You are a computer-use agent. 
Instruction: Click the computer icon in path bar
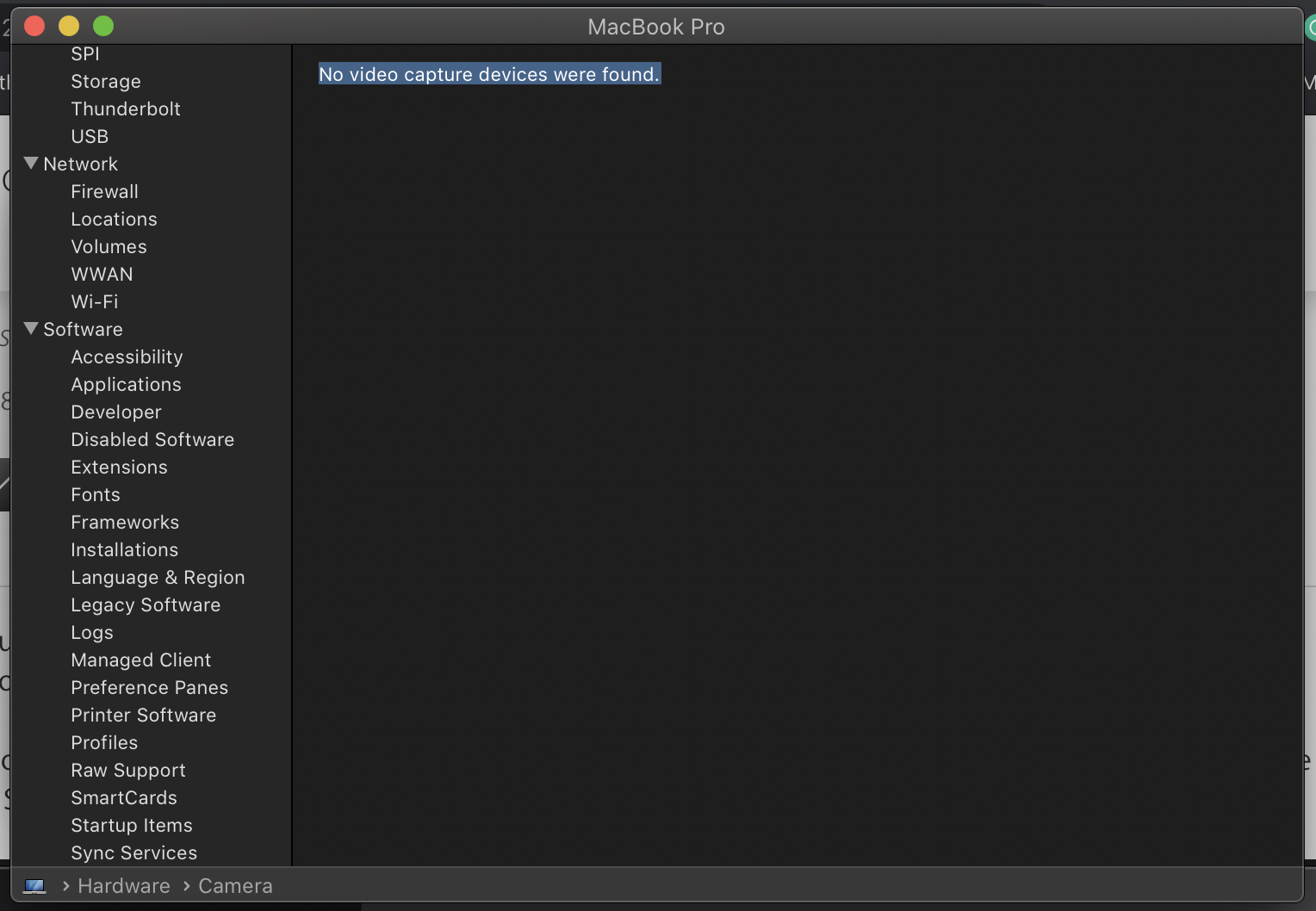(x=34, y=885)
